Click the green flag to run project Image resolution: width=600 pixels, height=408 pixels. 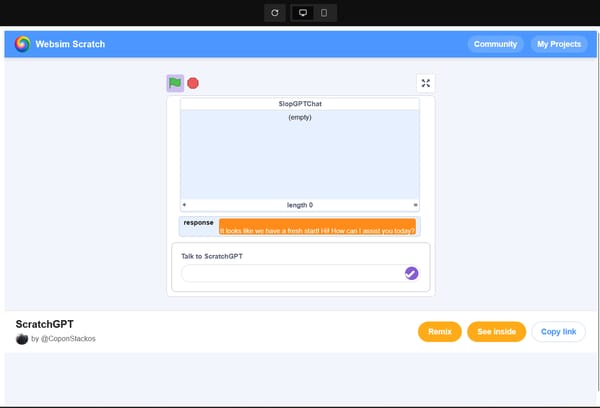[175, 83]
